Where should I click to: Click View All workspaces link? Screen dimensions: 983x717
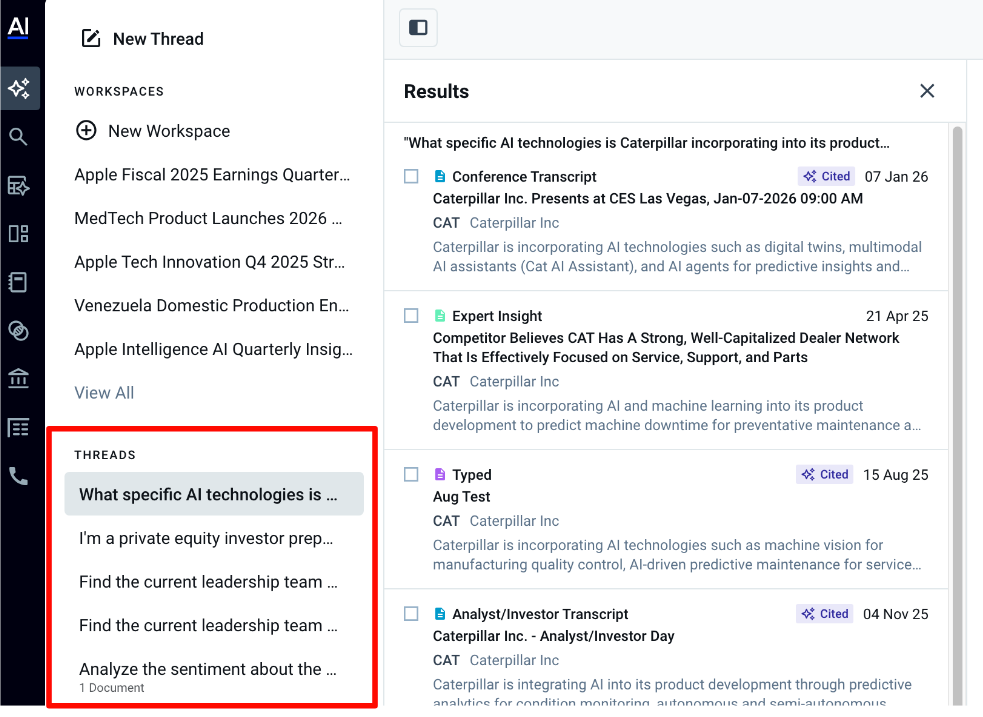[104, 393]
